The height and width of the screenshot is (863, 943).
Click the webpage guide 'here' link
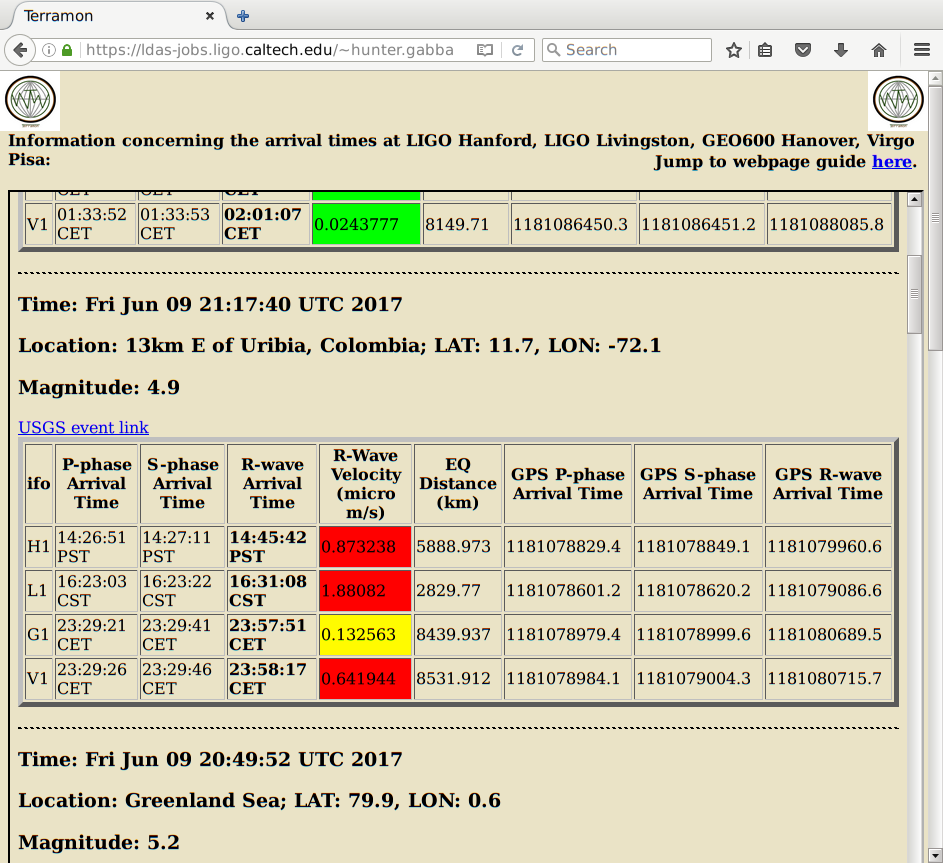(x=891, y=161)
